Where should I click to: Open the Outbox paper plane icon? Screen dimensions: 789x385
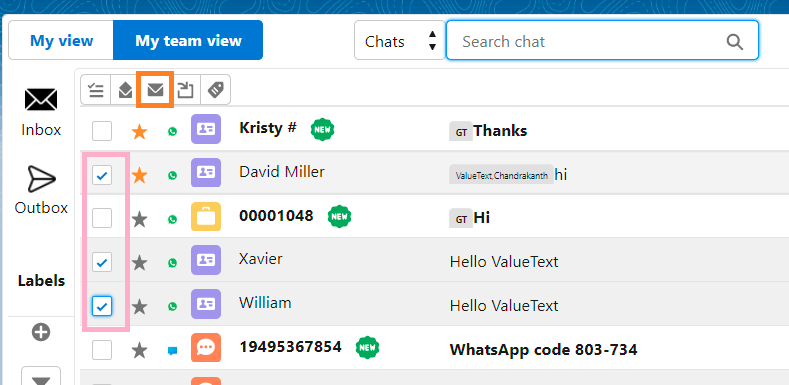tap(41, 179)
